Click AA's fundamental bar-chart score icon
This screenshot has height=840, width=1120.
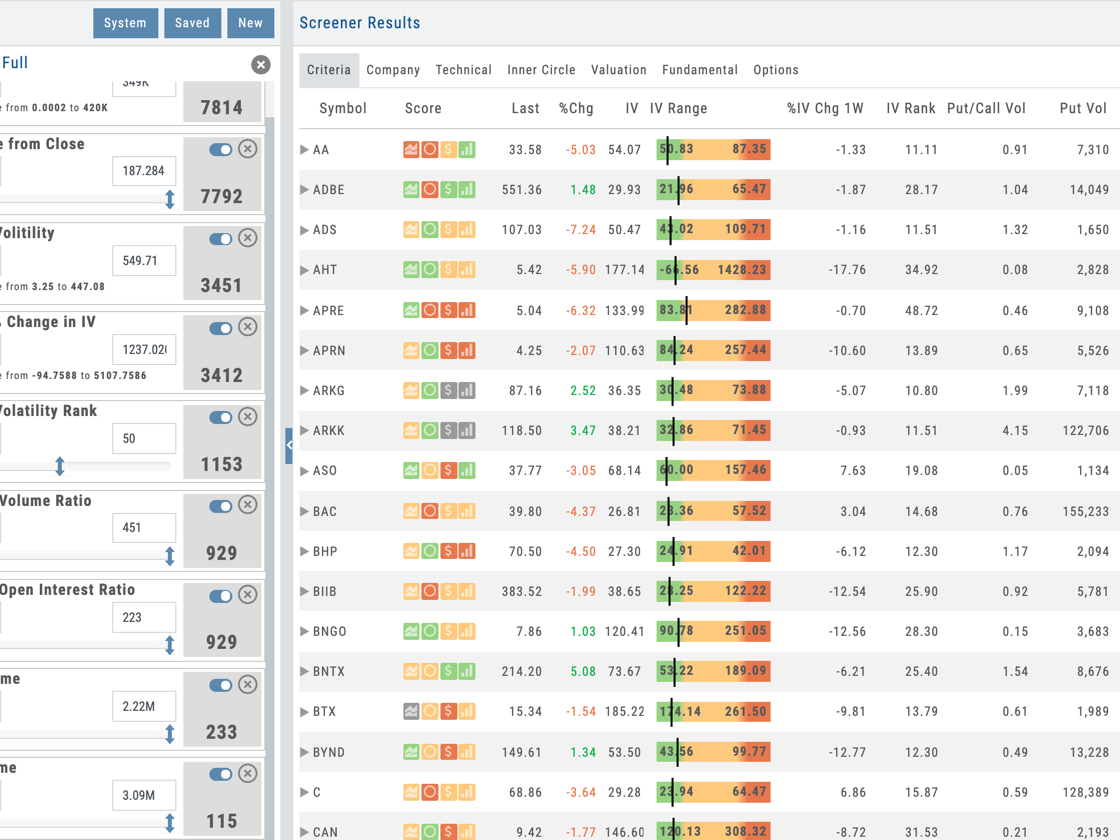pyautogui.click(x=467, y=149)
